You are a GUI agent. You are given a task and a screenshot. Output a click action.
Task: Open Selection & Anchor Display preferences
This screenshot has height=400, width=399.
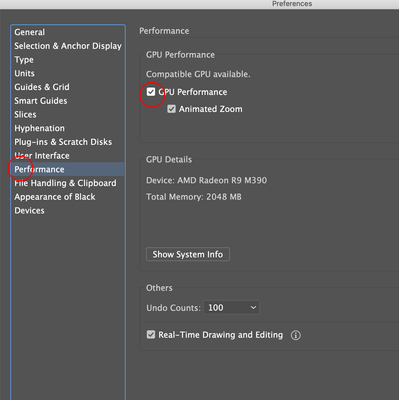tap(68, 46)
